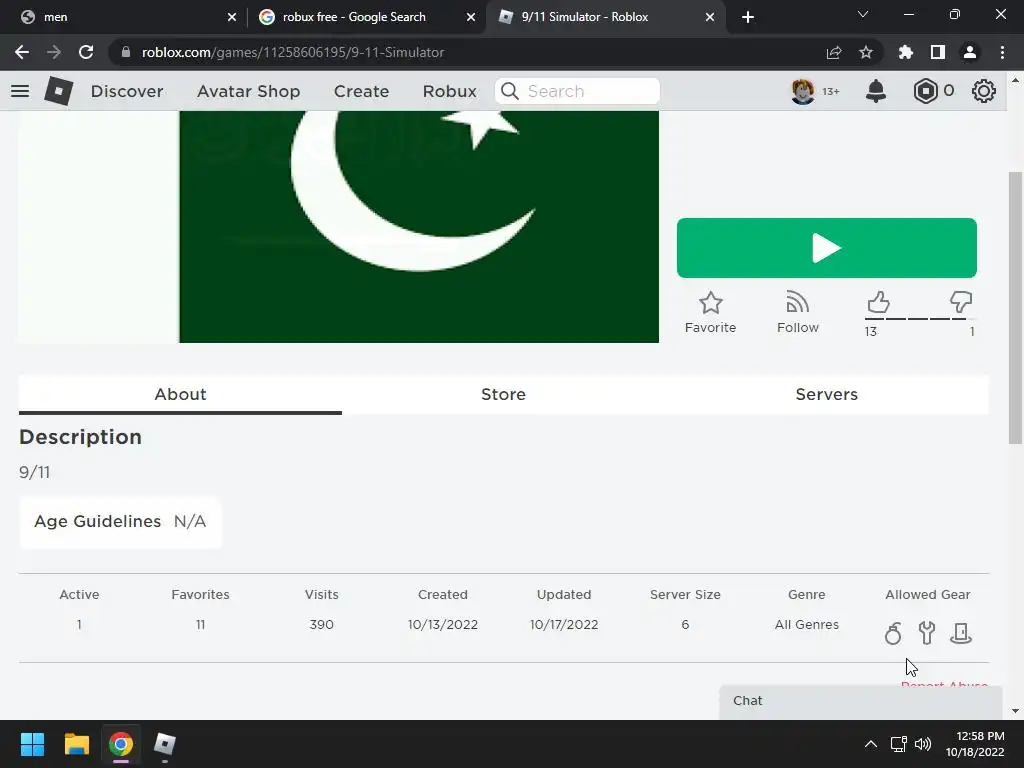
Task: Click the 13+ age label
Action: coord(831,91)
